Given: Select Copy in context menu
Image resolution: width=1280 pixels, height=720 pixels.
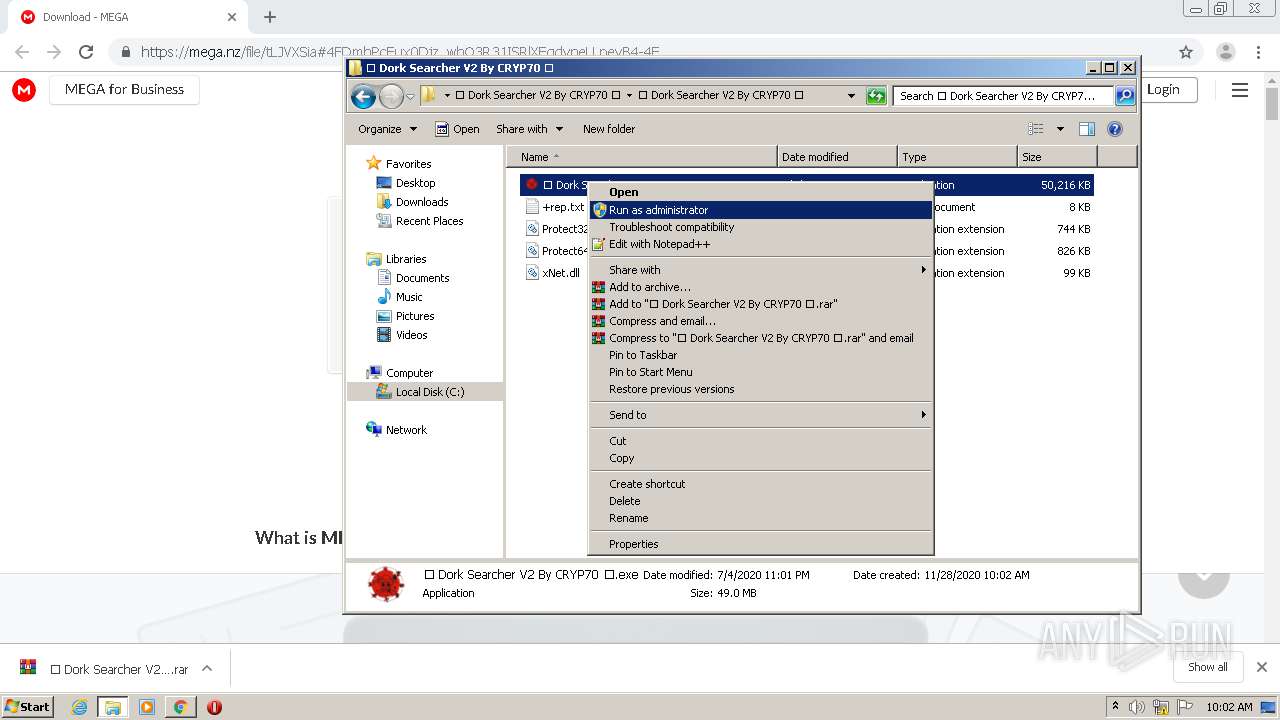Looking at the screenshot, I should coord(760,458).
